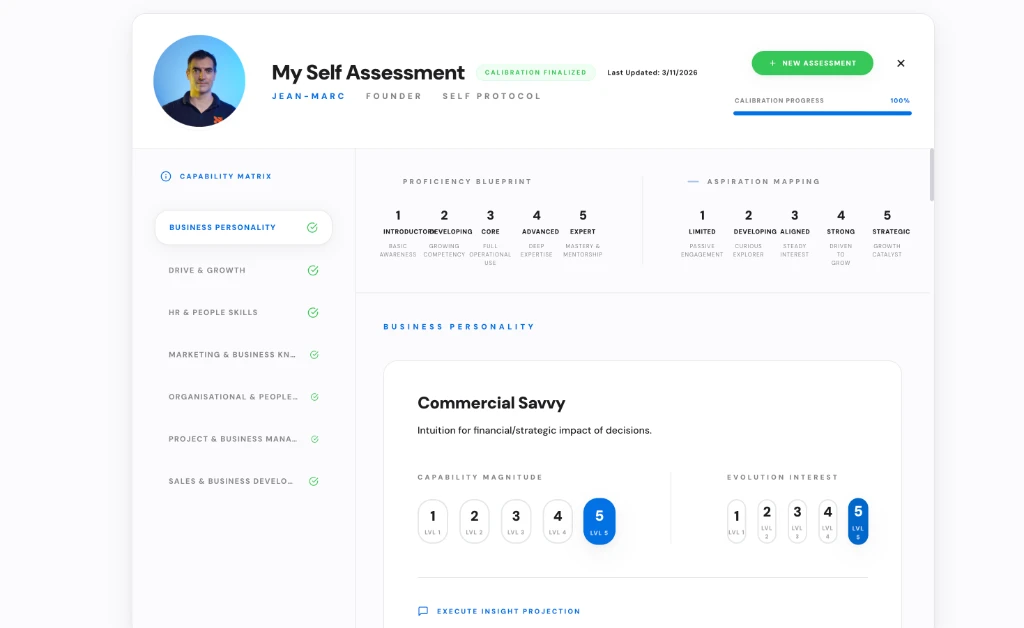The height and width of the screenshot is (628, 1024).
Task: Open Project & Business Mana... category
Action: click(x=244, y=439)
